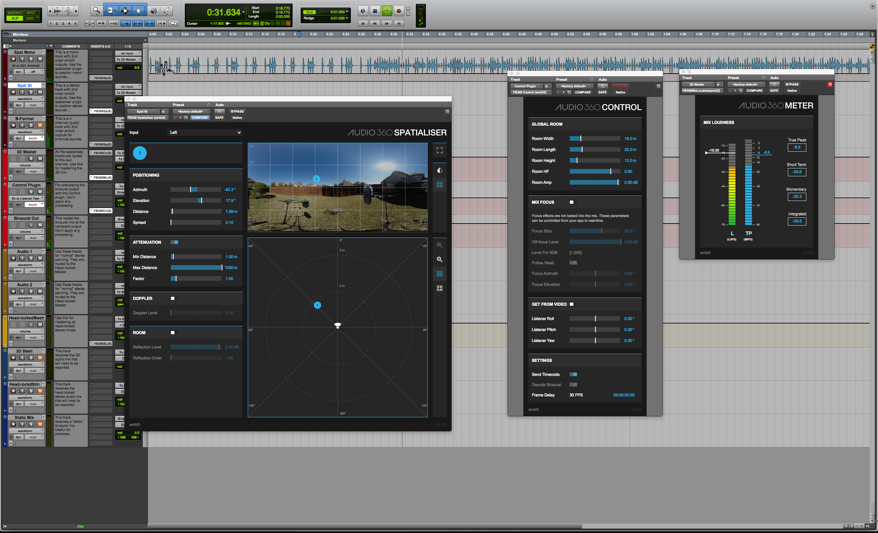Click COMPARE in the Meter plugin header

tap(754, 91)
